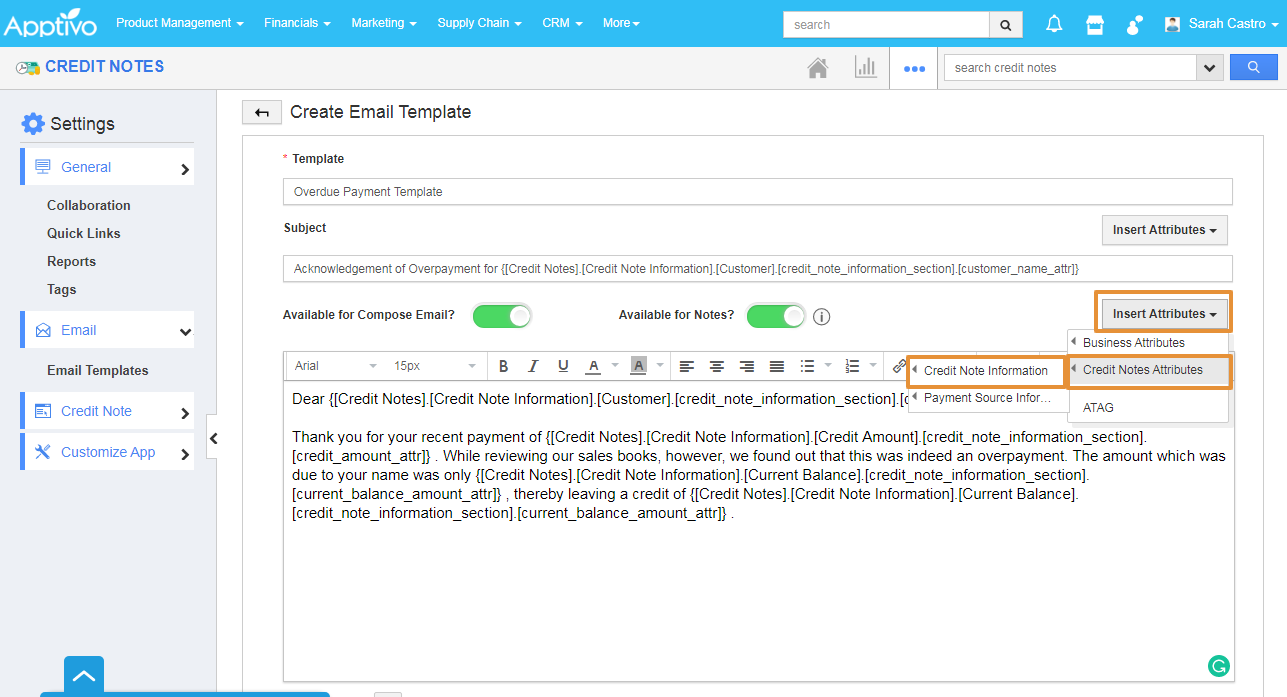
Task: Click the search credit notes field
Action: coord(1070,68)
